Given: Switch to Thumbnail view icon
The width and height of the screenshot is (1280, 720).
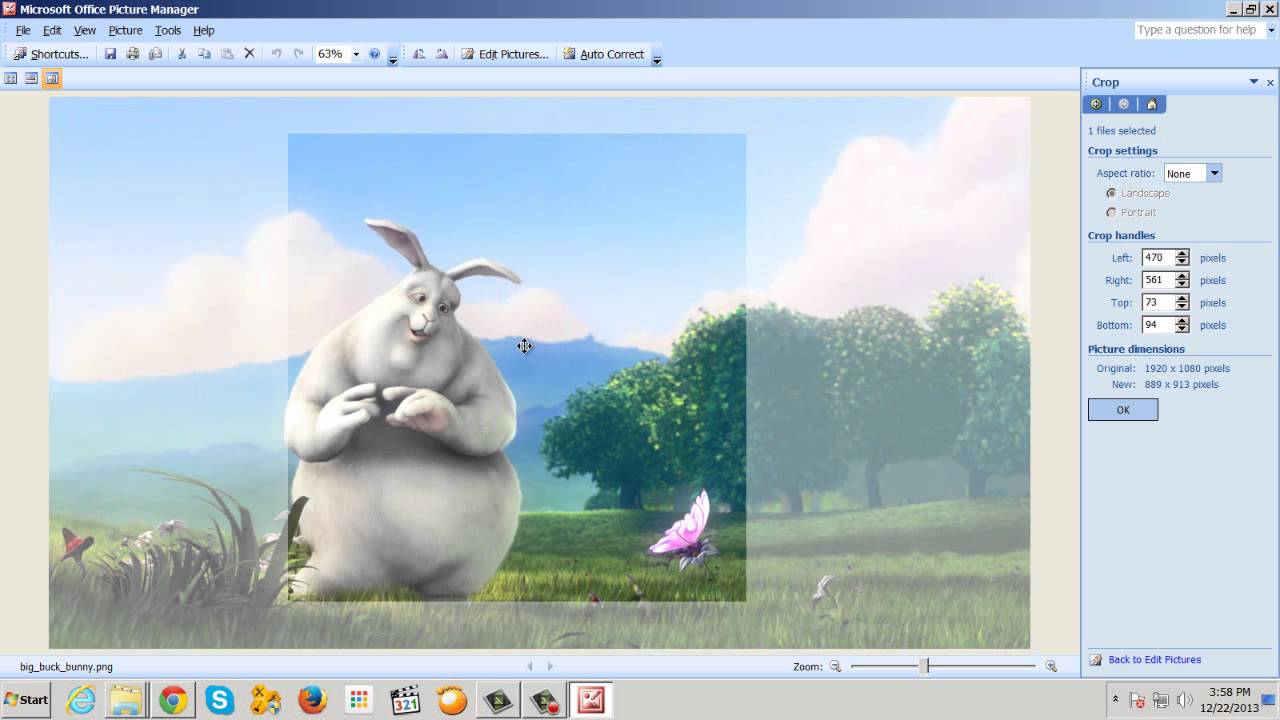Looking at the screenshot, I should 11,78.
